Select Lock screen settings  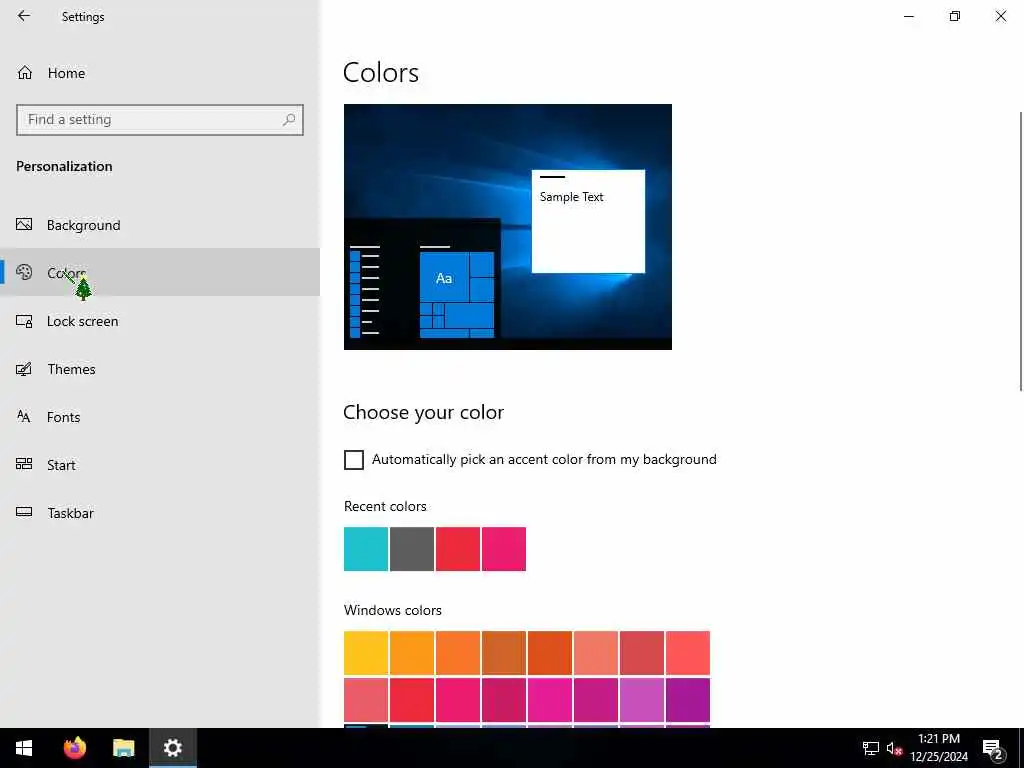160,321
